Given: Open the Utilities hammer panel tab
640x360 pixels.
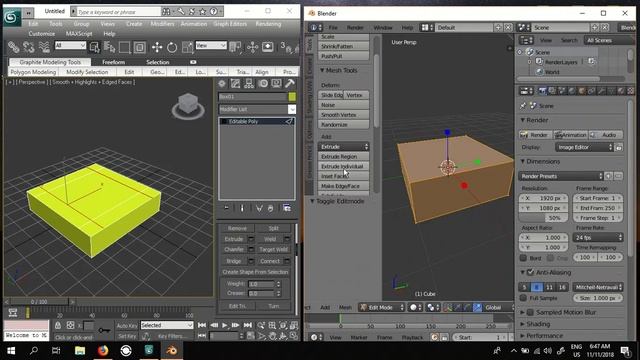Looking at the screenshot, I should coord(290,84).
